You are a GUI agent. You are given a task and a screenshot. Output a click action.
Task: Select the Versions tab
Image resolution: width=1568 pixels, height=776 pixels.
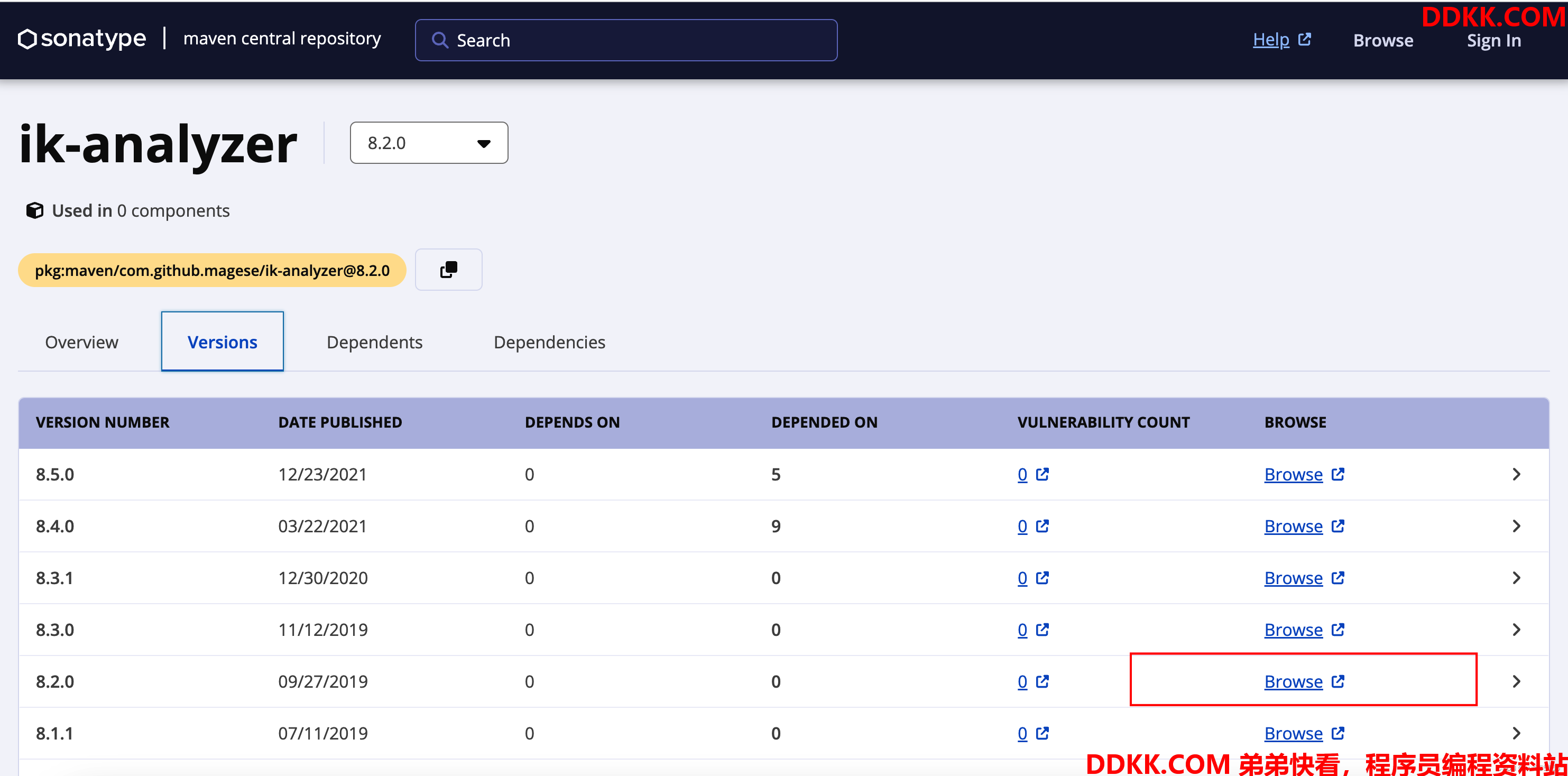coord(222,341)
